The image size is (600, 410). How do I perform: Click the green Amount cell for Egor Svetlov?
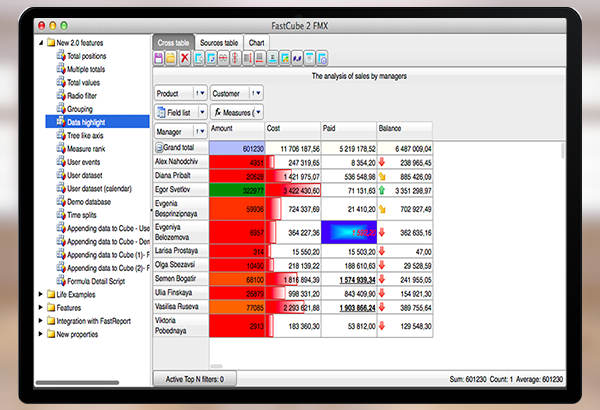(237, 188)
